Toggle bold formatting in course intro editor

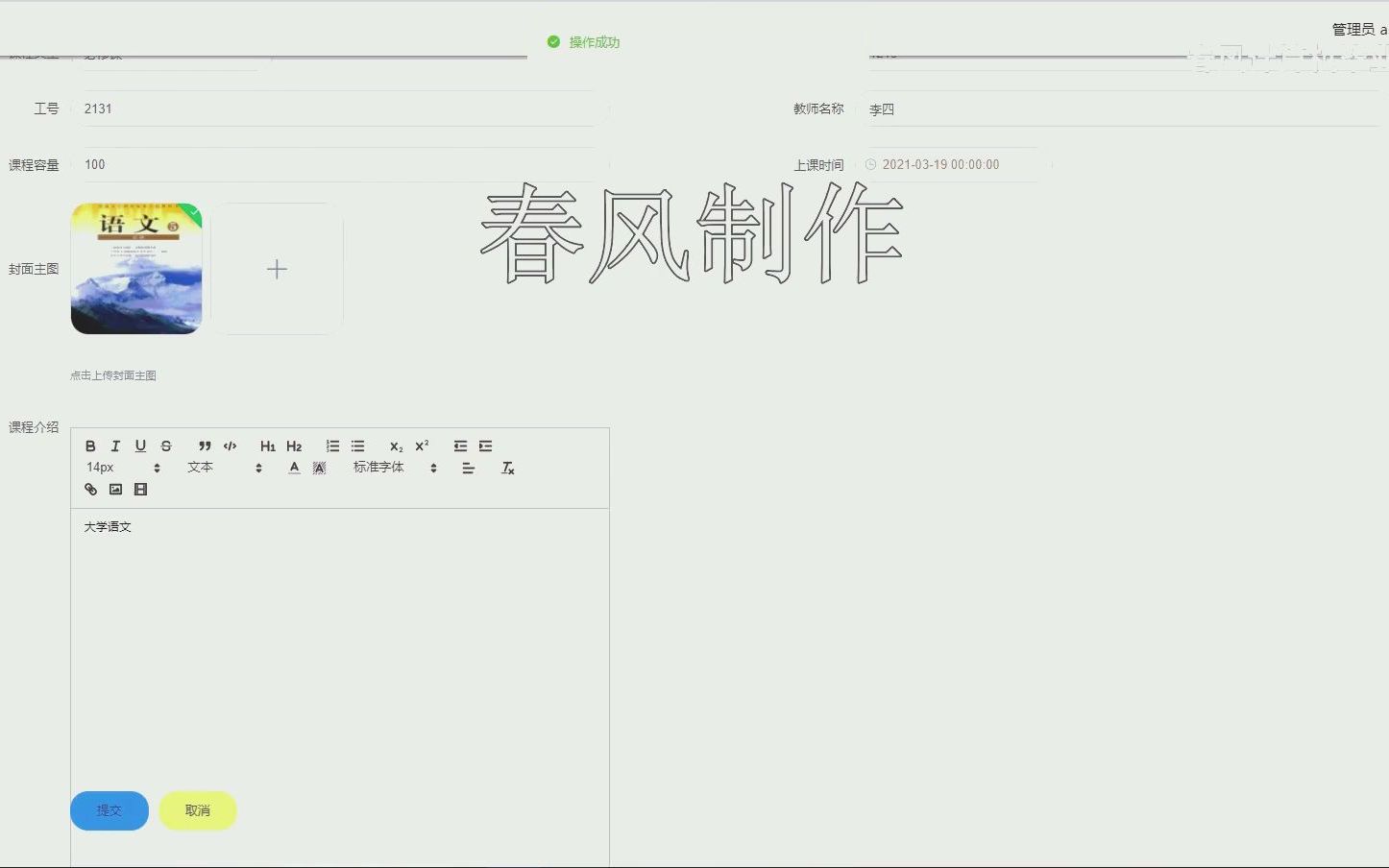coord(90,446)
